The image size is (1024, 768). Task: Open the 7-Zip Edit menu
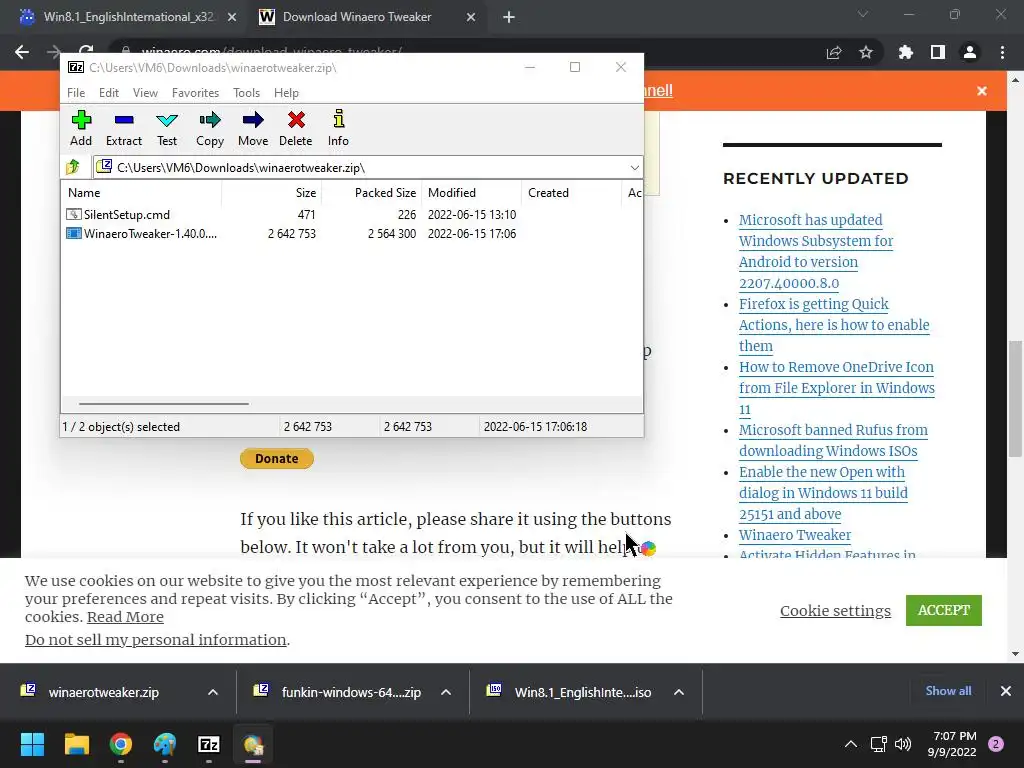click(x=108, y=93)
